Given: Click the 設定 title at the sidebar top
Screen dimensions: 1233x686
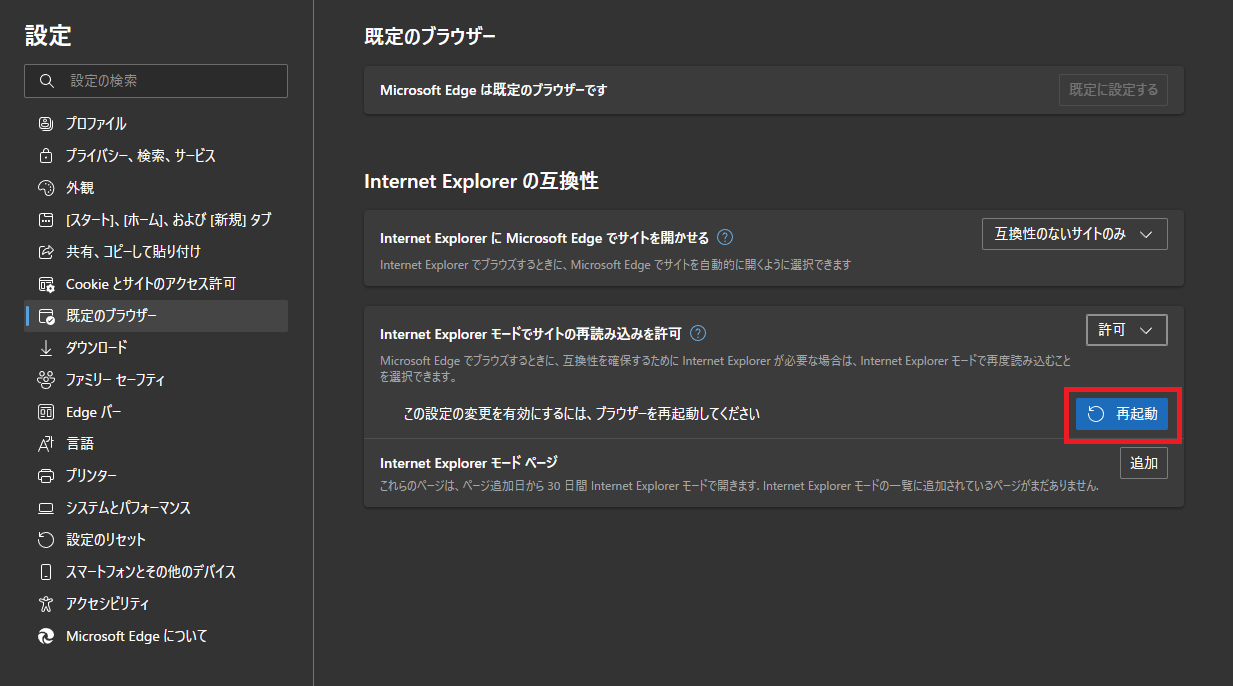Looking at the screenshot, I should (48, 36).
